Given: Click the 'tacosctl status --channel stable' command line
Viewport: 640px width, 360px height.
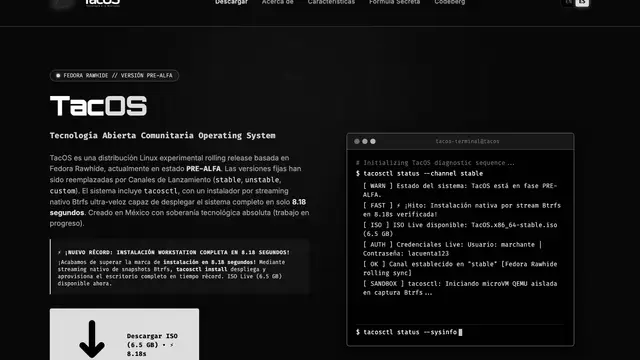Looking at the screenshot, I should tap(419, 173).
